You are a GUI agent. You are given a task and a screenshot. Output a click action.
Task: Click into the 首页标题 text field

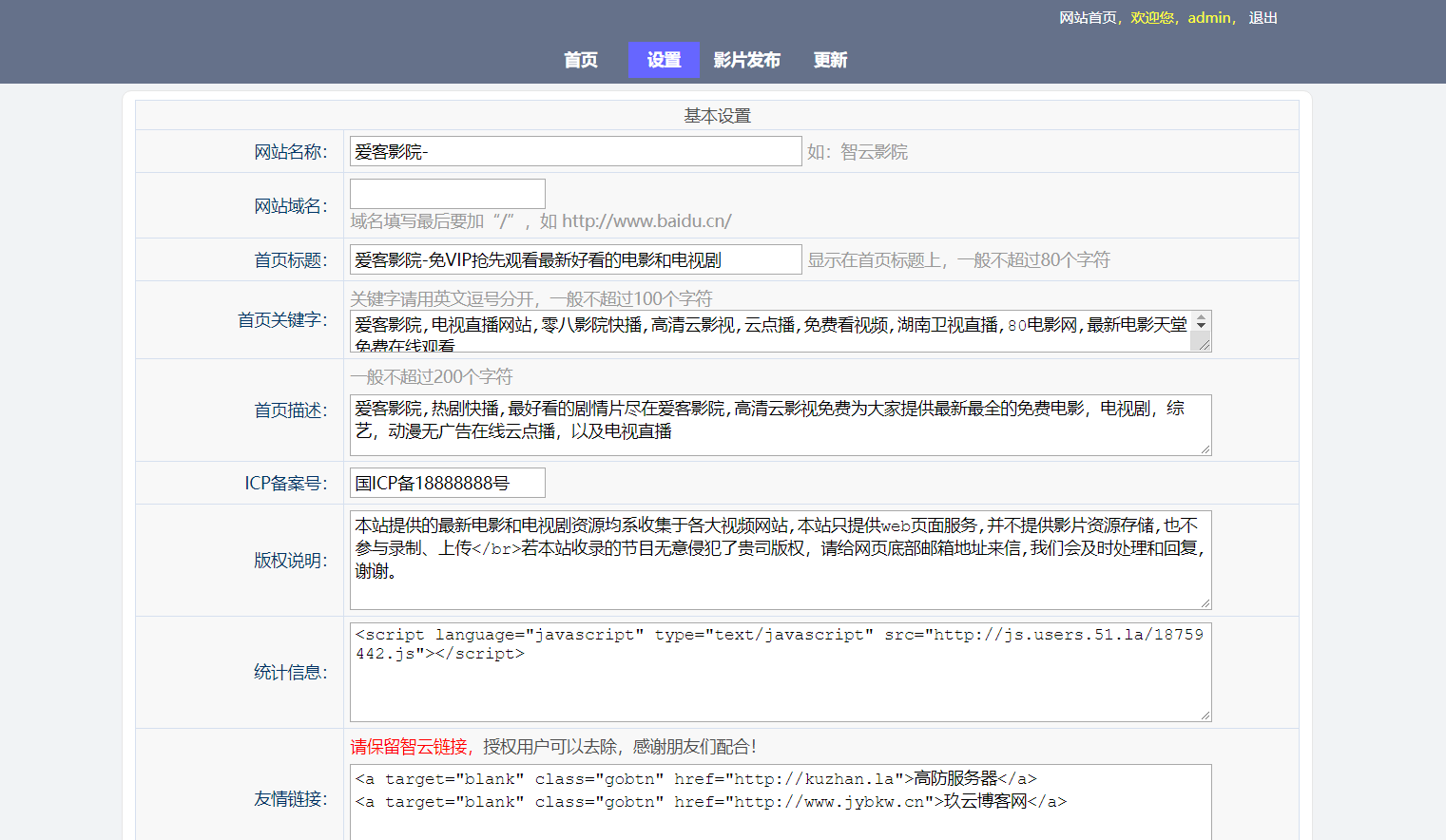click(x=575, y=260)
